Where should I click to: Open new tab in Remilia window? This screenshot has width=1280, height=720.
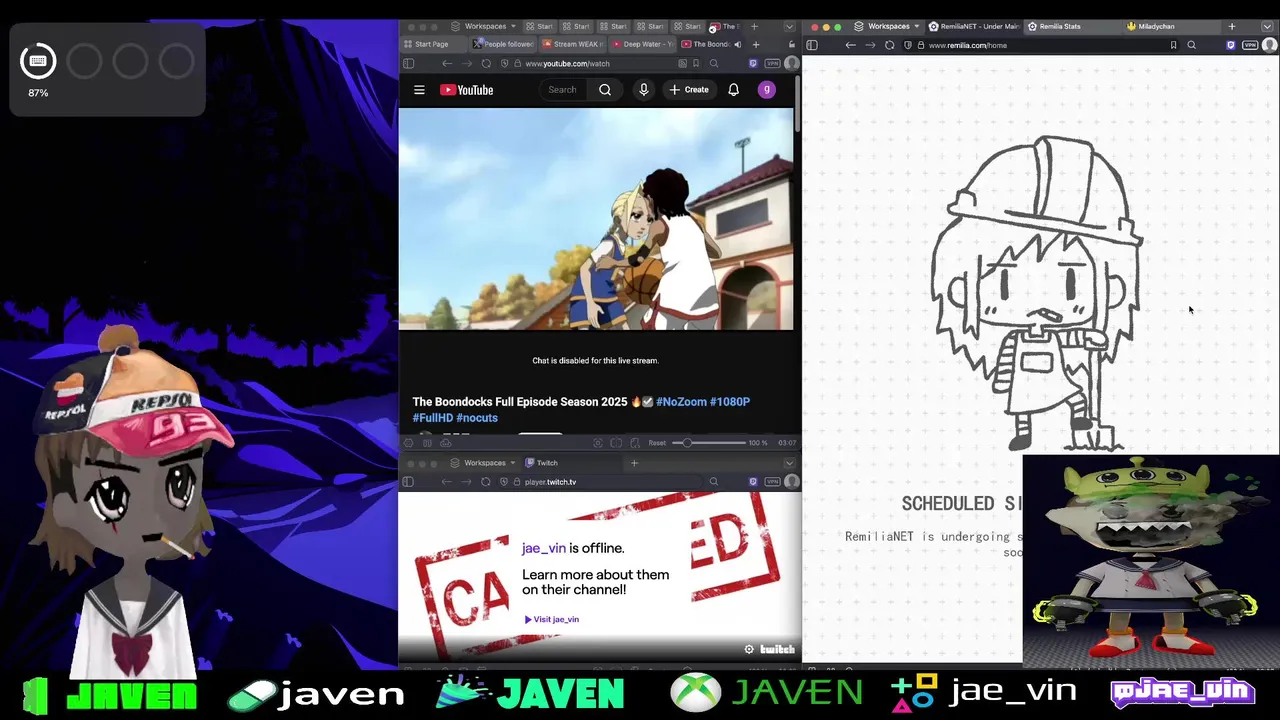point(1232,26)
